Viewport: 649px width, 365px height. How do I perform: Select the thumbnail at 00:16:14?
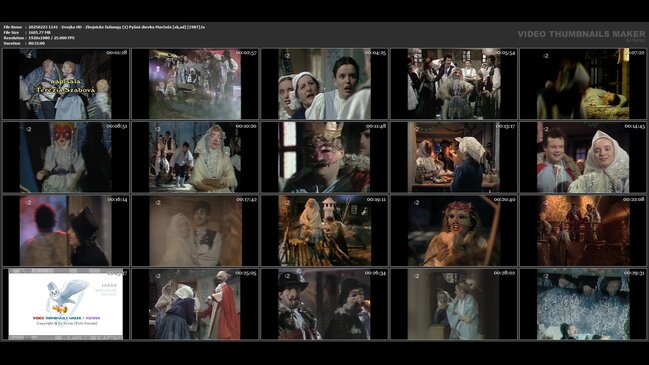[x=66, y=231]
